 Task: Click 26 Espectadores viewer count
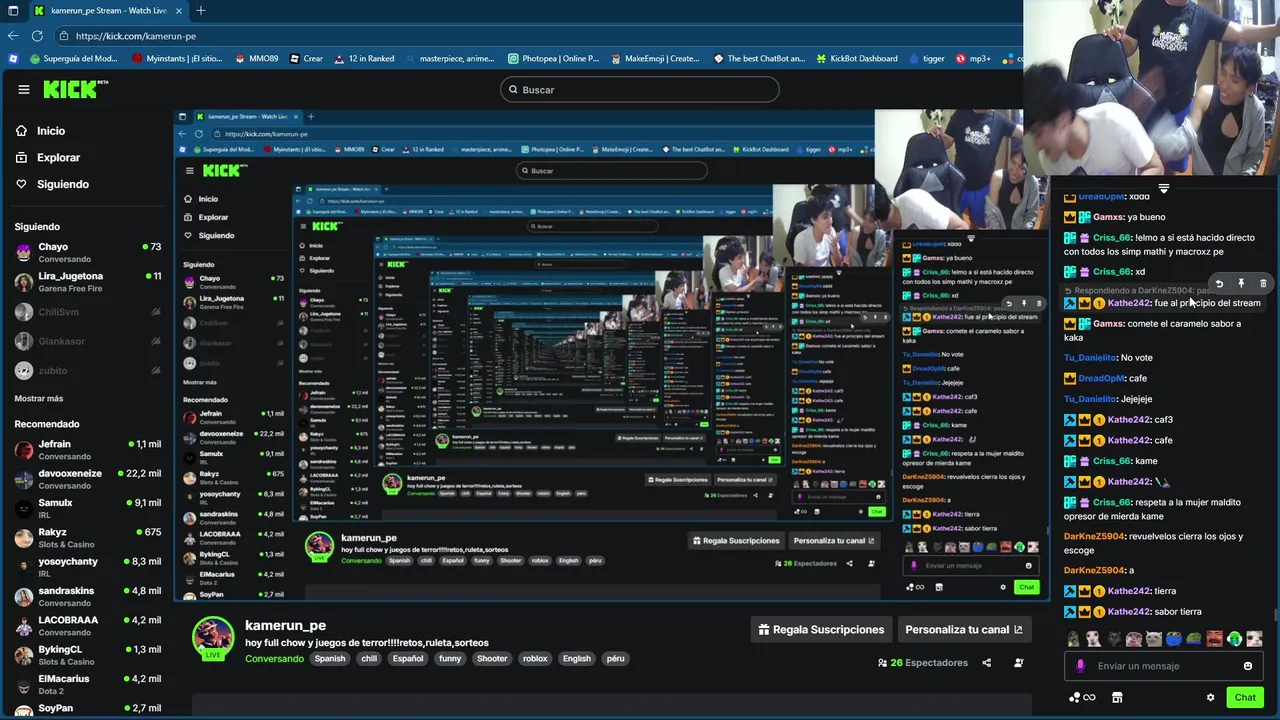tap(922, 663)
